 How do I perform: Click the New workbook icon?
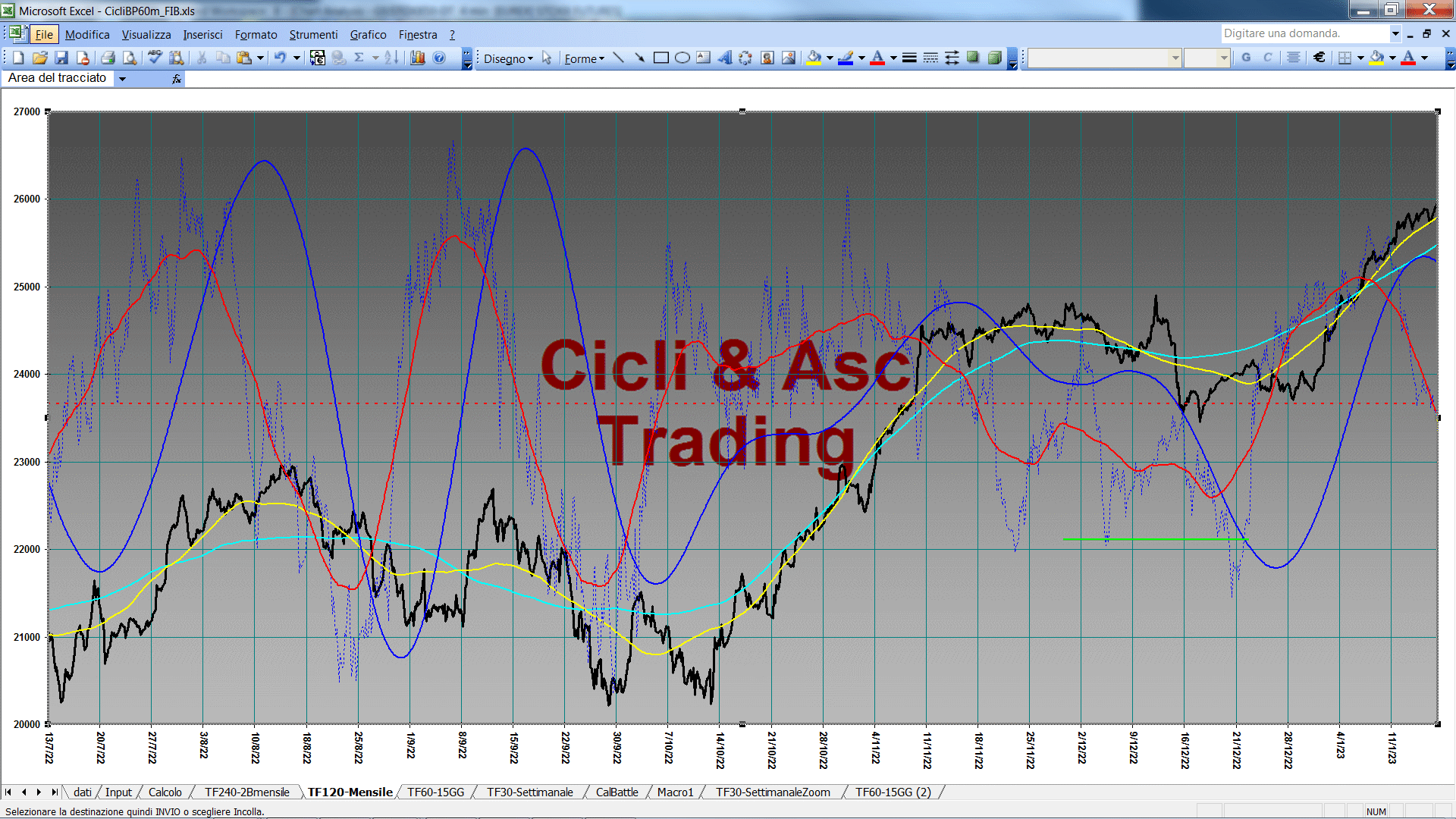[19, 58]
